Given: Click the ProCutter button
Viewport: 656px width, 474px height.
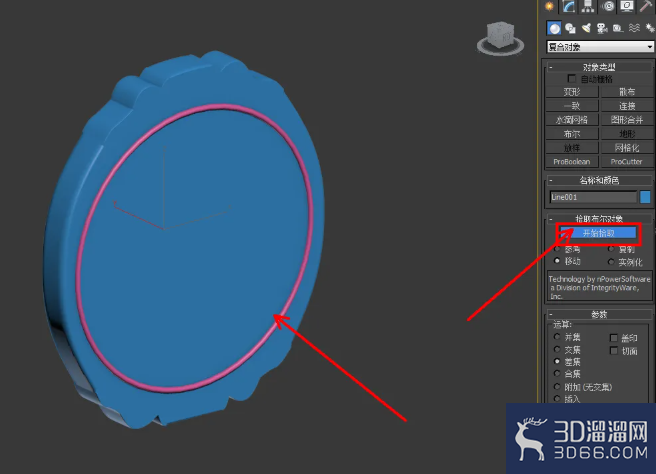Looking at the screenshot, I should tap(627, 161).
